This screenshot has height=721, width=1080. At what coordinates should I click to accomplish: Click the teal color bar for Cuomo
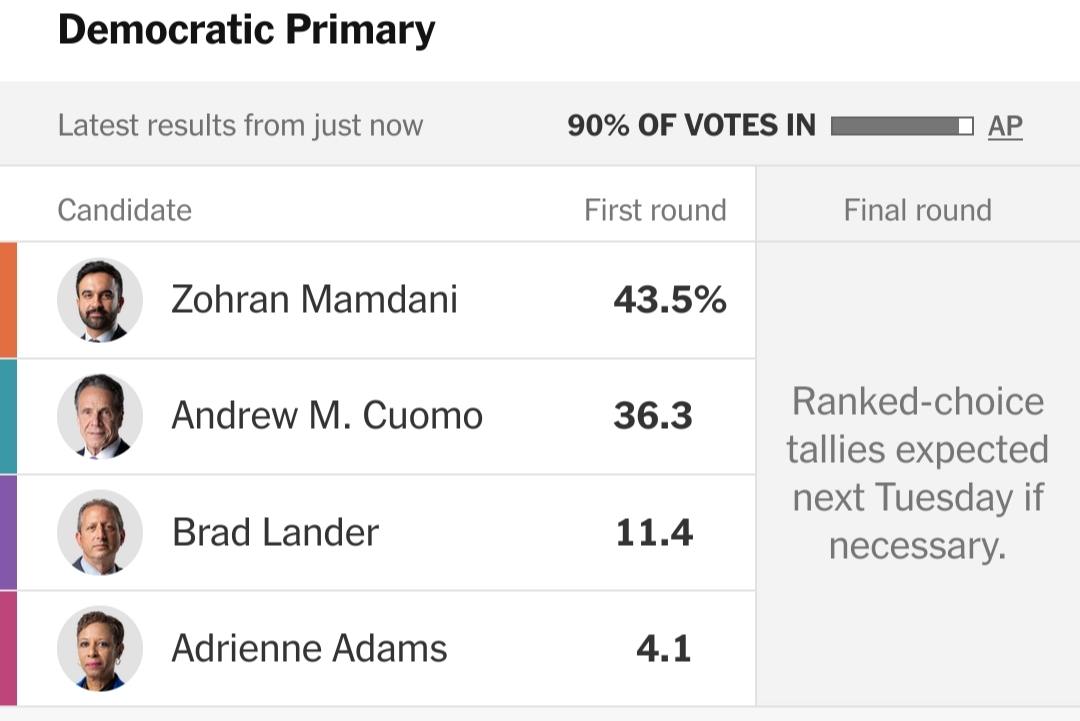(8, 416)
